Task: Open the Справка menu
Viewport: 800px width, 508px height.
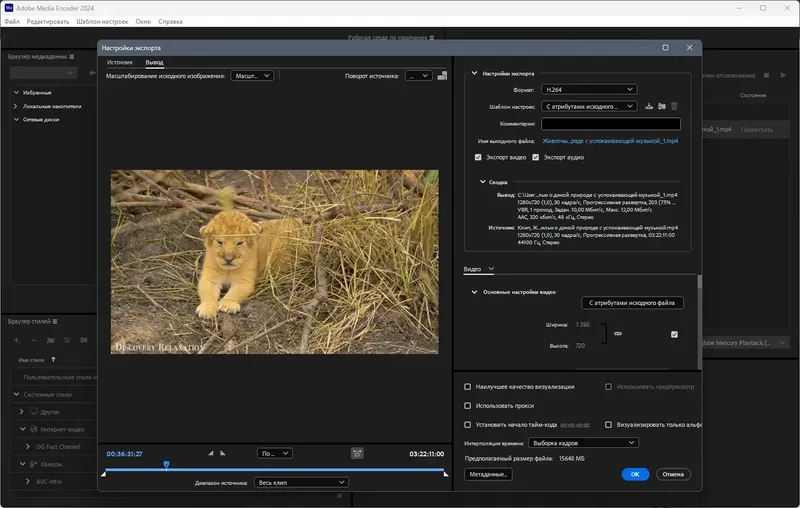Action: tap(171, 21)
